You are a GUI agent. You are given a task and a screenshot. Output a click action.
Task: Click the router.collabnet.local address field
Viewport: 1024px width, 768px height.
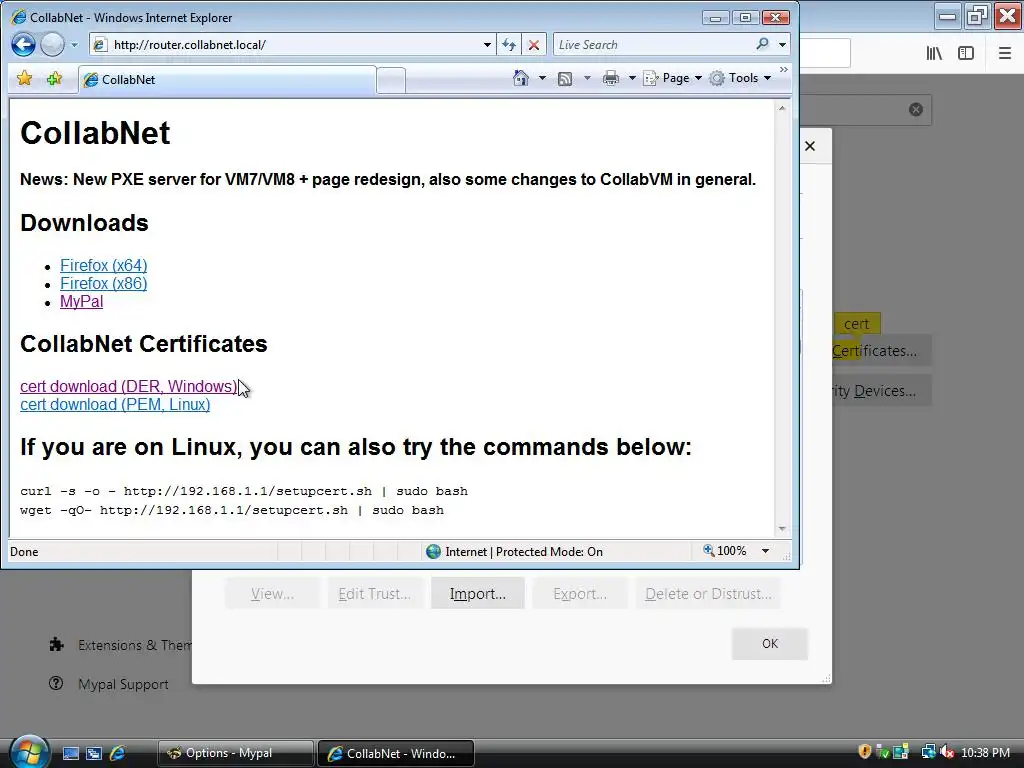[285, 44]
